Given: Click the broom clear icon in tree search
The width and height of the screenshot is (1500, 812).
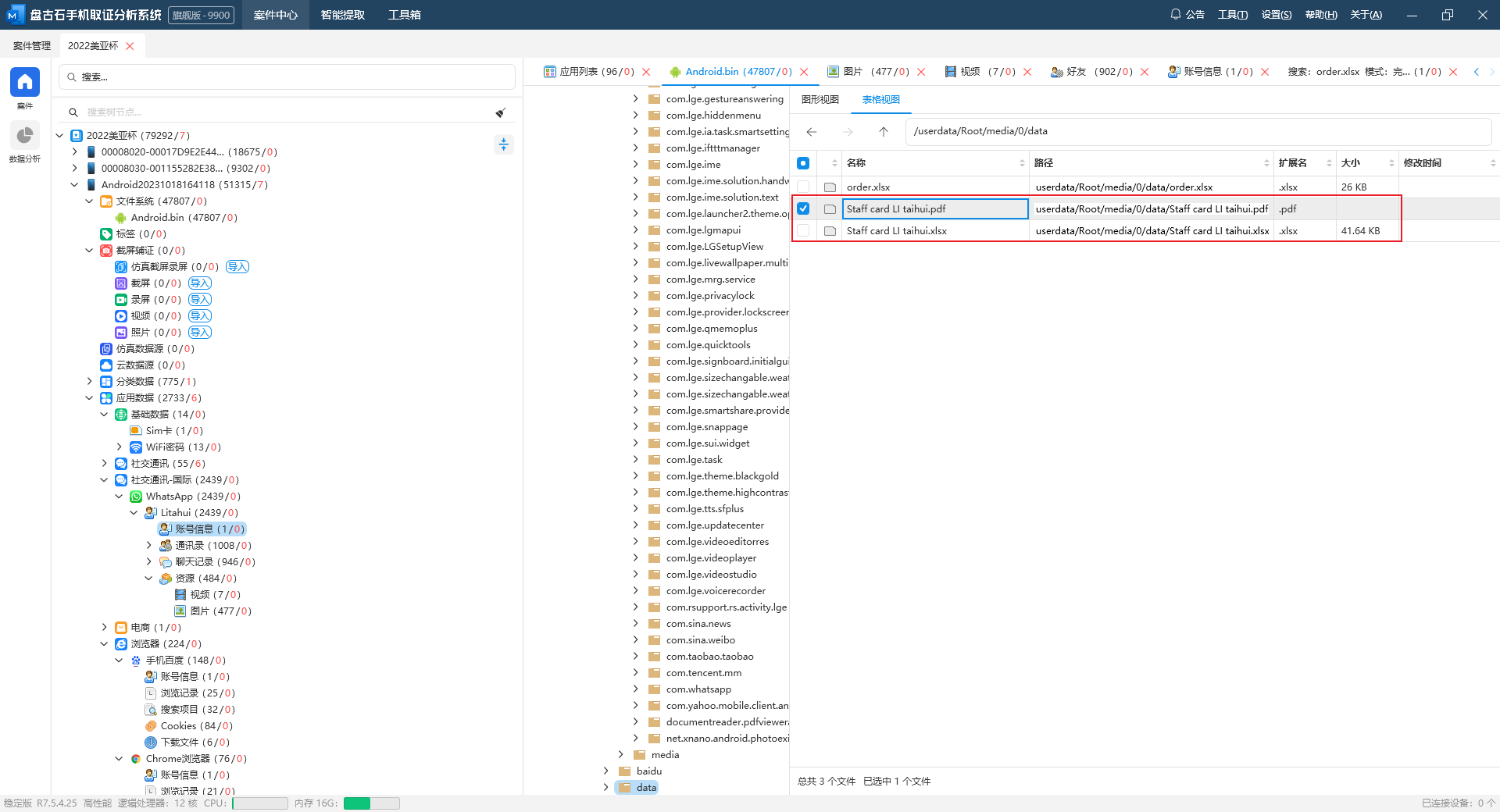Looking at the screenshot, I should point(500,112).
